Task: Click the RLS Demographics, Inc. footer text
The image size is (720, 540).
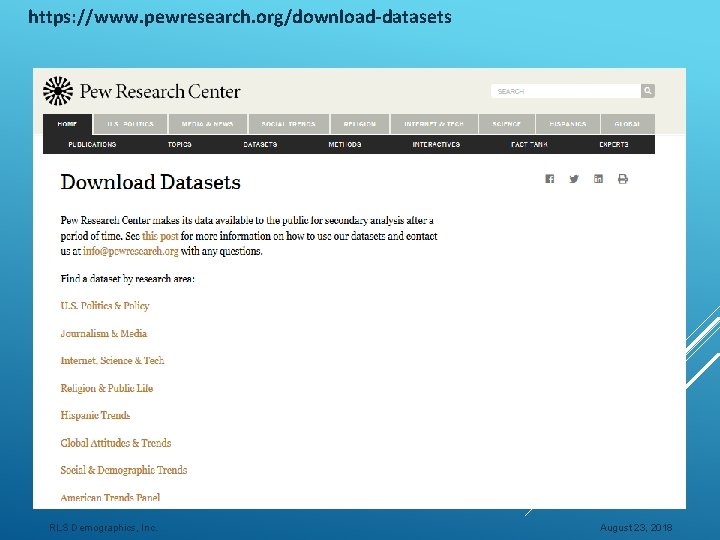Action: point(103,528)
